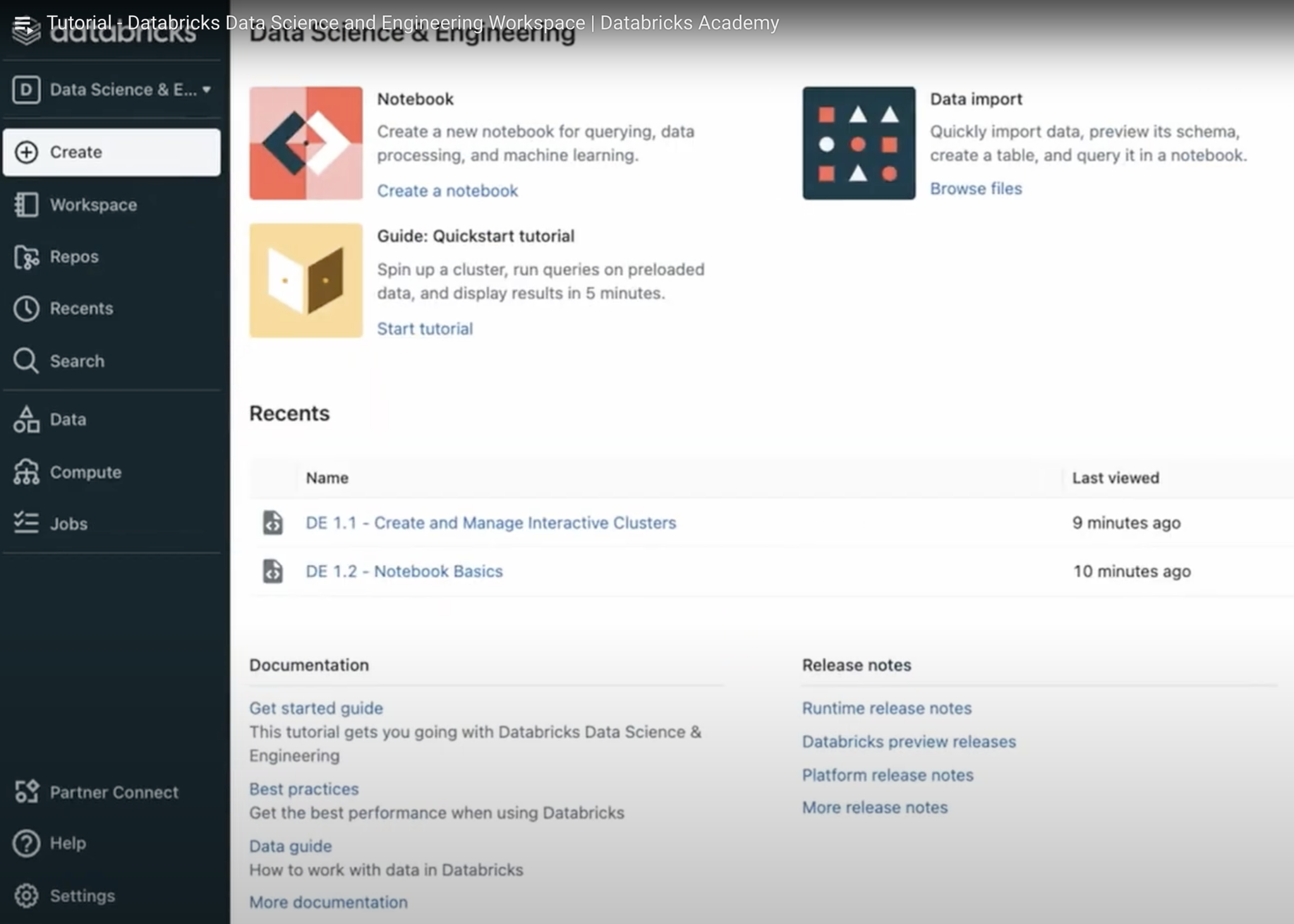Open Search via magnifier icon
The image size is (1294, 924).
tap(26, 361)
